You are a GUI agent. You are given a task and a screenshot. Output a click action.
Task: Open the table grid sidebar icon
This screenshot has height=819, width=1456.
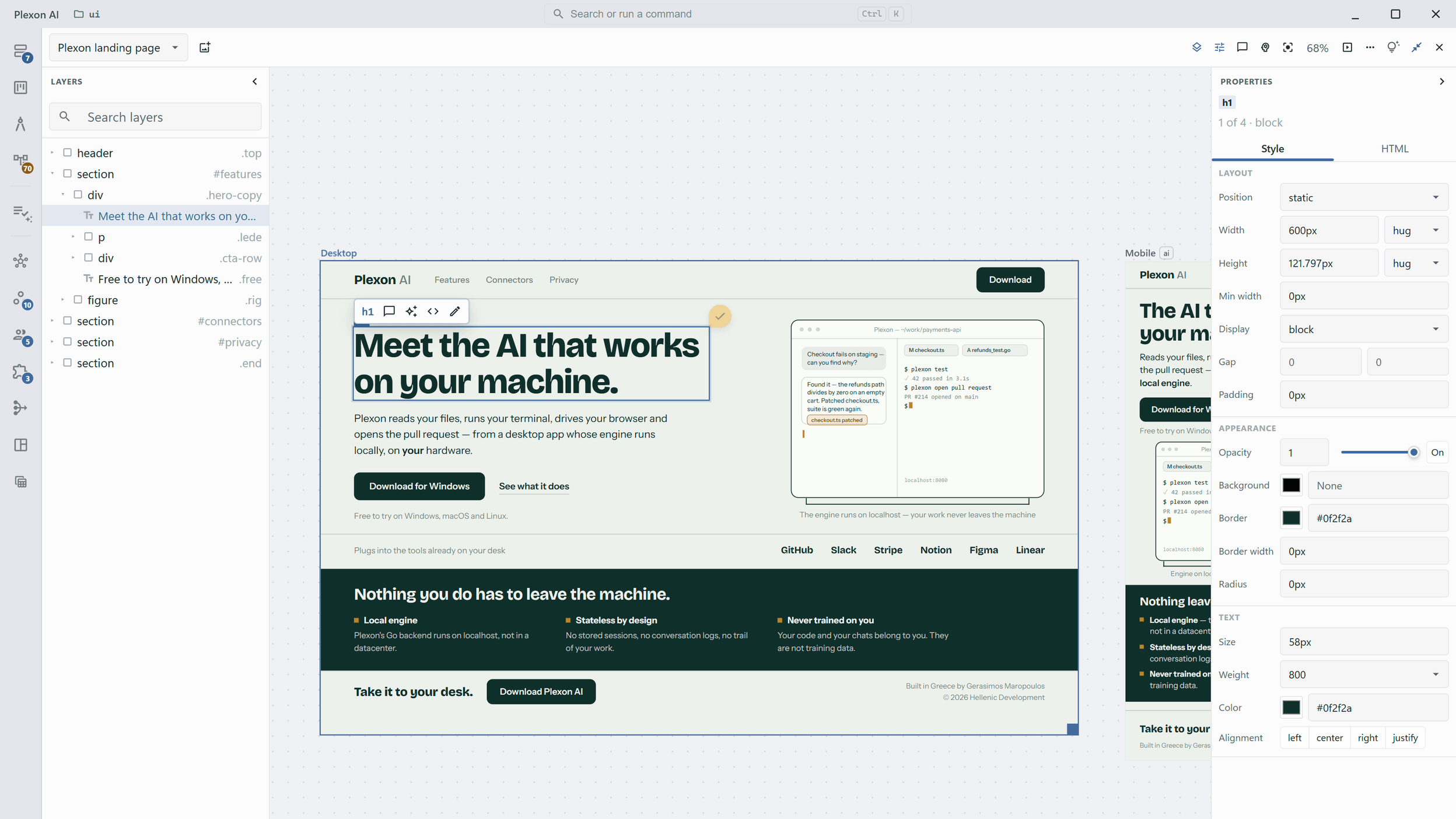[x=21, y=482]
